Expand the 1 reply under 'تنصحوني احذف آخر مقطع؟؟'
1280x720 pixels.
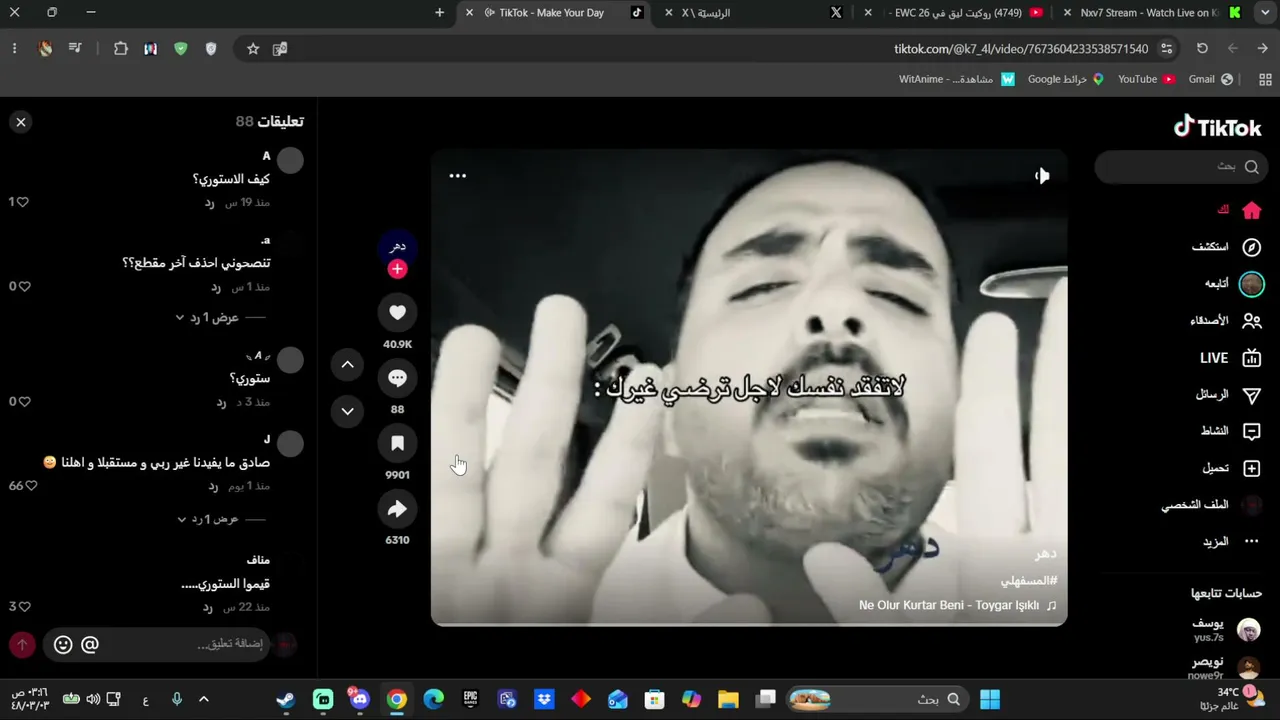(207, 317)
